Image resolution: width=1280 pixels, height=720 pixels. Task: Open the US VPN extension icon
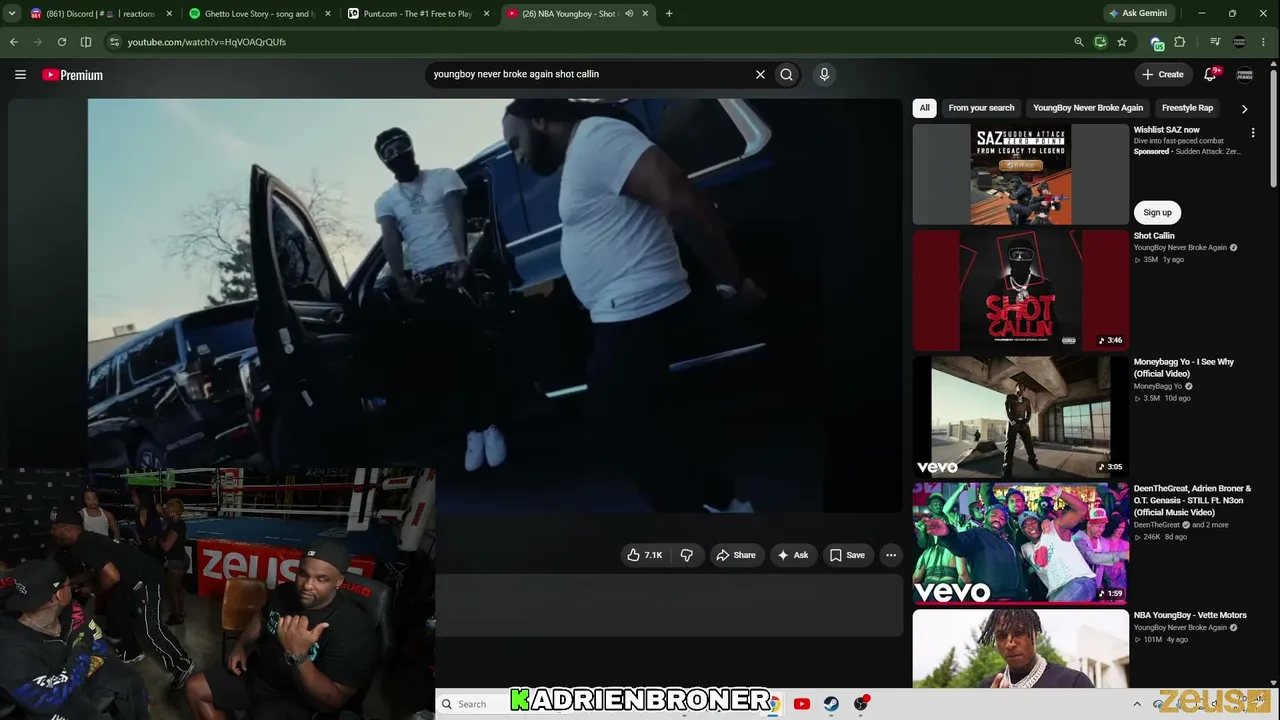pos(1157,42)
